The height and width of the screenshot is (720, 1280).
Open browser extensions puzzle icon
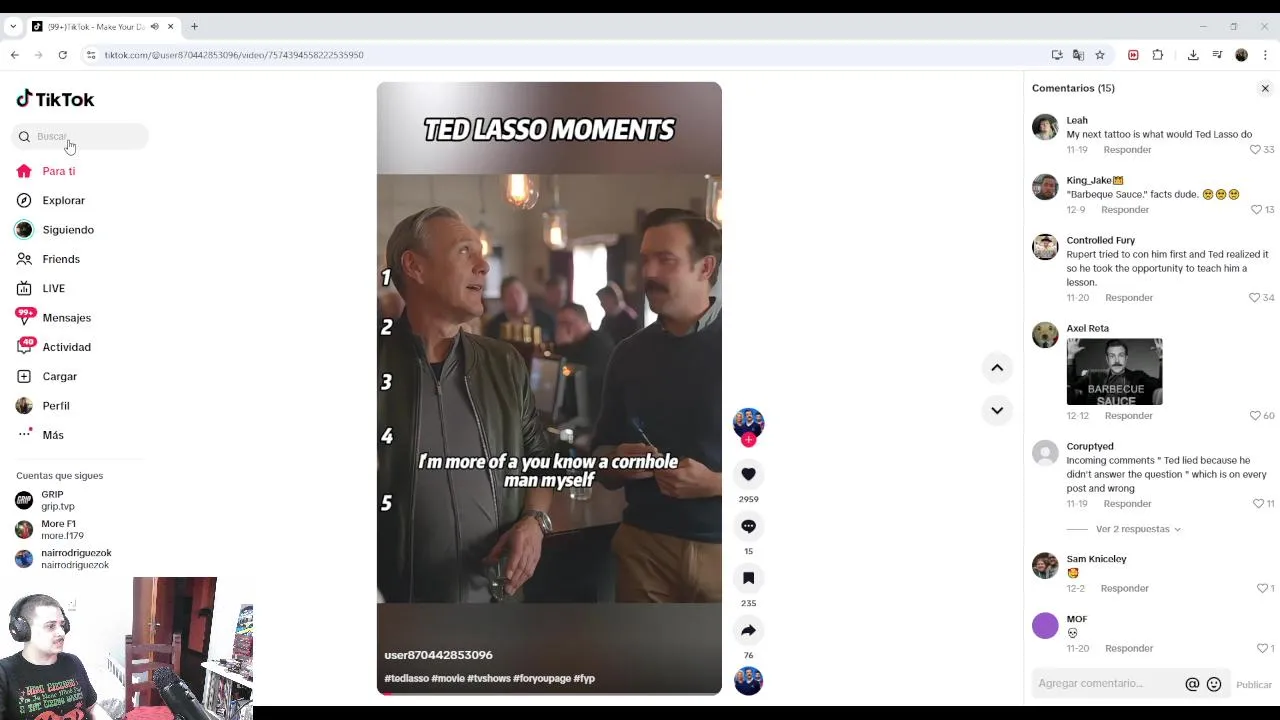click(1158, 55)
